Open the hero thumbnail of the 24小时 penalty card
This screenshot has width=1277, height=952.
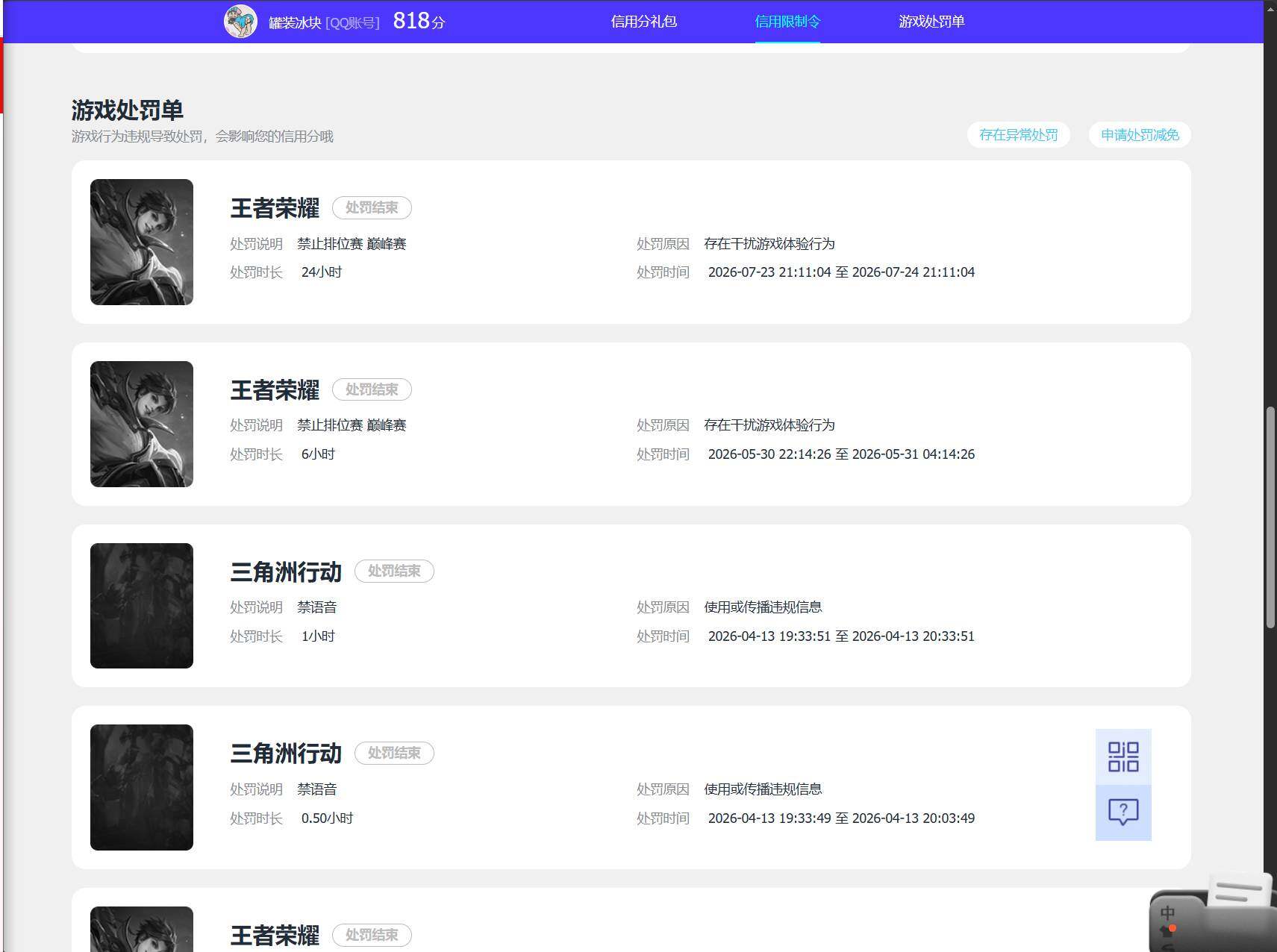point(142,242)
